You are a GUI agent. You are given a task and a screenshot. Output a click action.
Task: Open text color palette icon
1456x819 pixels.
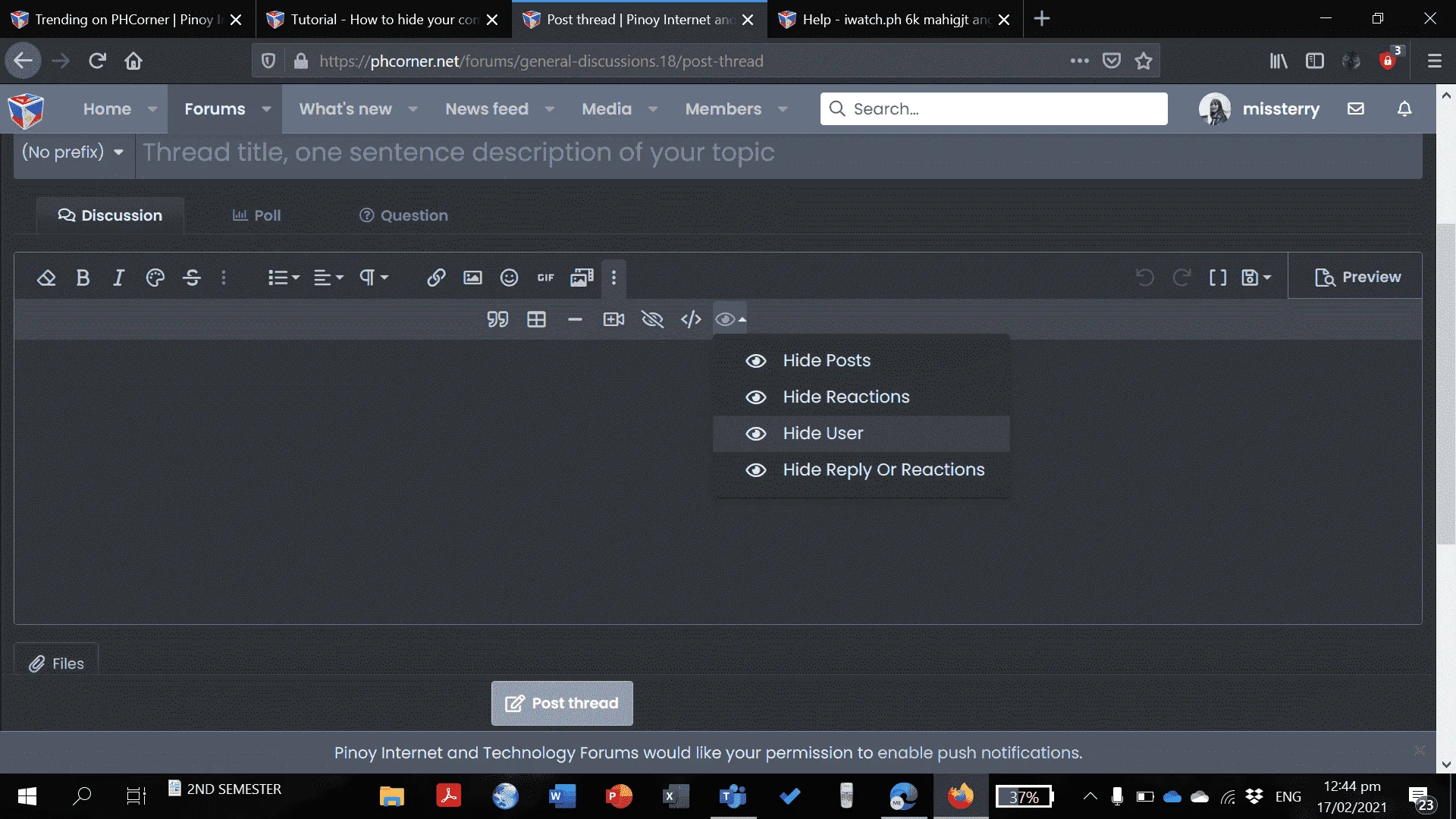pos(155,278)
